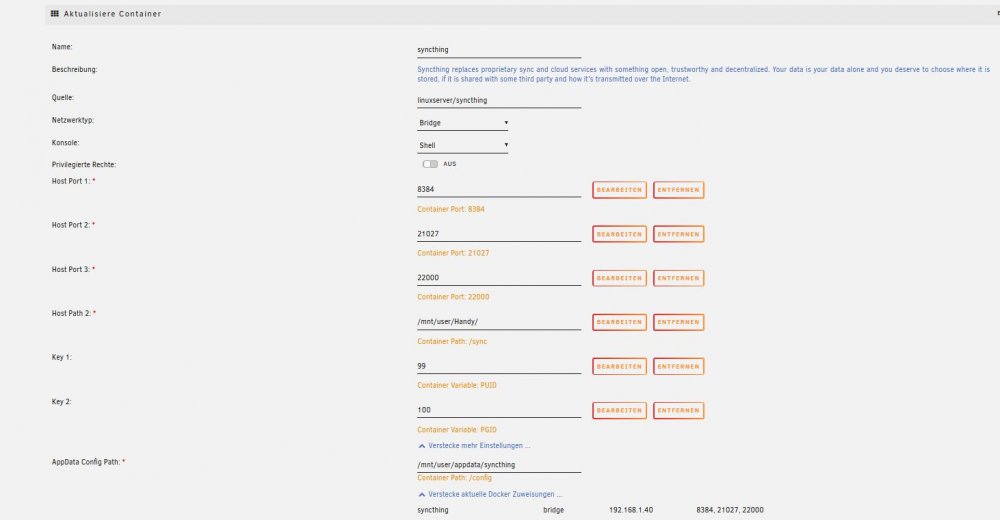The image size is (1000, 520).
Task: Focus the Quelle field linuxserver/syncthing
Action: click(x=499, y=100)
